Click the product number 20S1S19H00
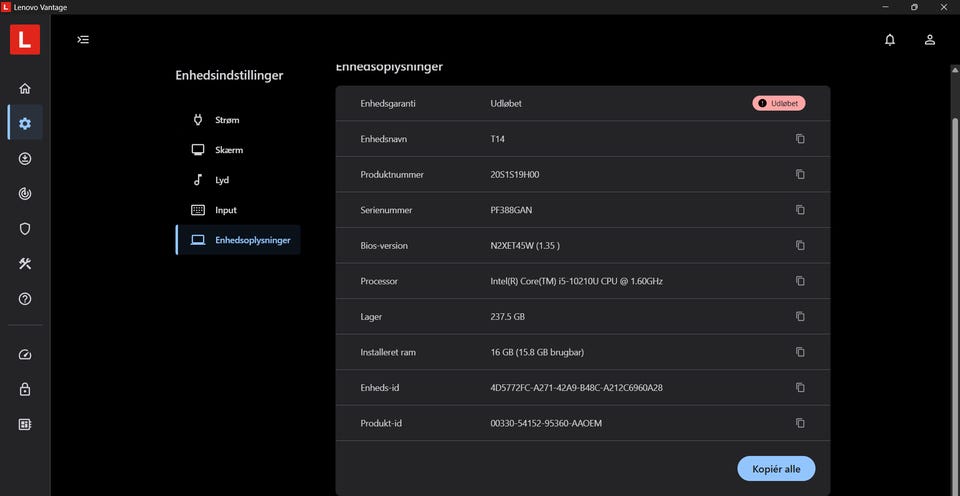This screenshot has width=960, height=496. [515, 175]
